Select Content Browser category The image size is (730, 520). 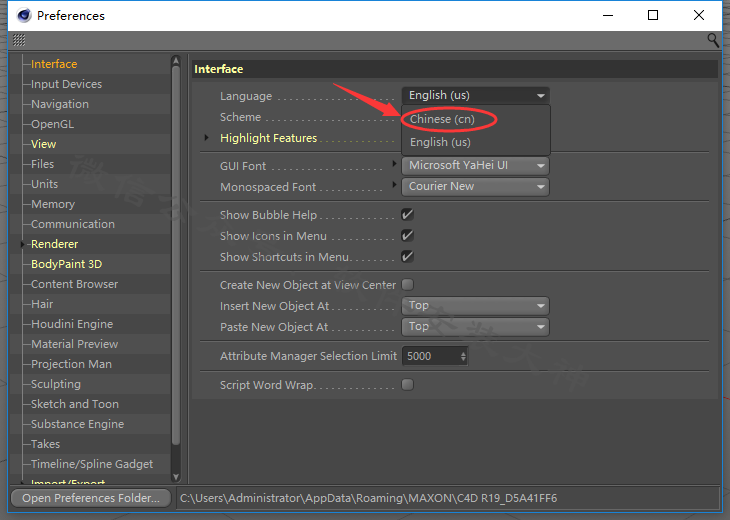coord(74,284)
